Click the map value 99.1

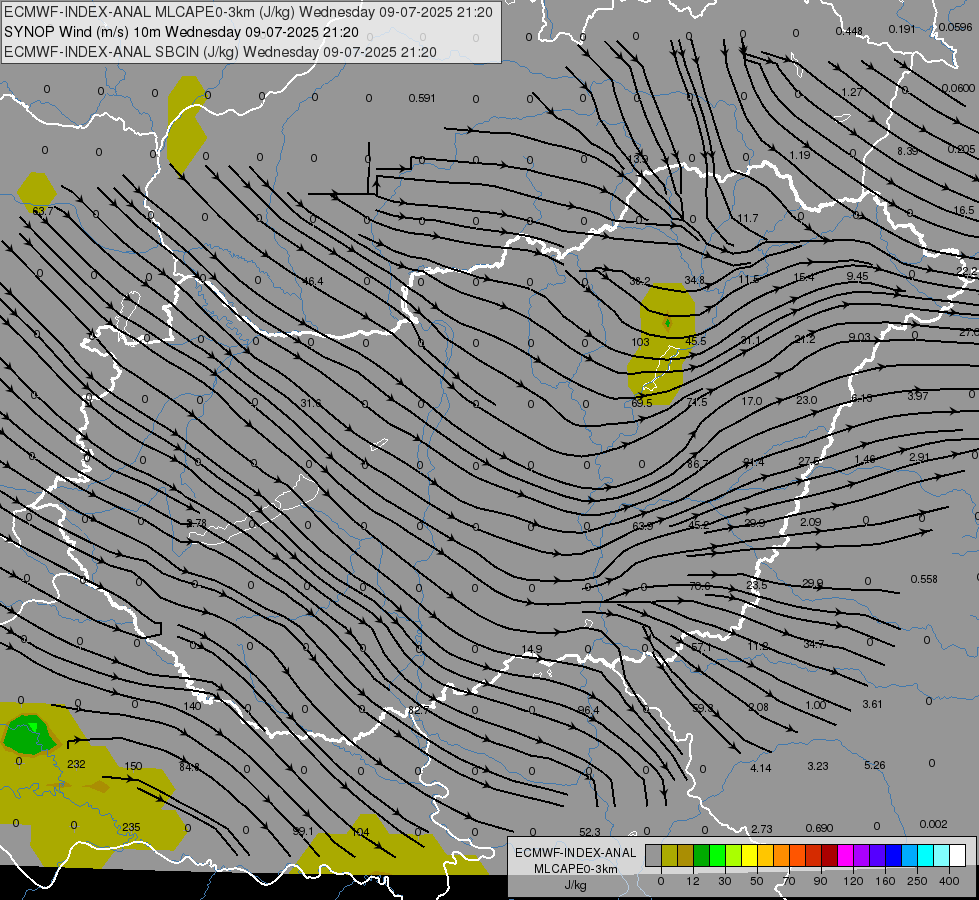pyautogui.click(x=303, y=831)
